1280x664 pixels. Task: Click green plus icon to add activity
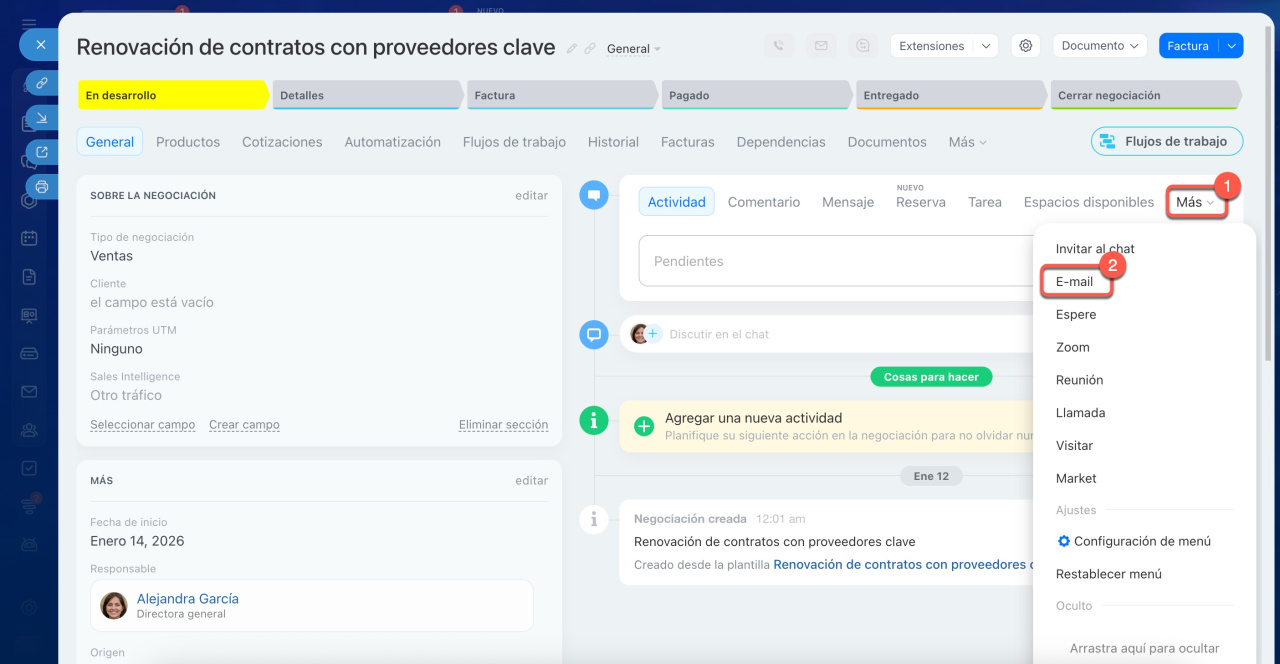click(x=645, y=426)
